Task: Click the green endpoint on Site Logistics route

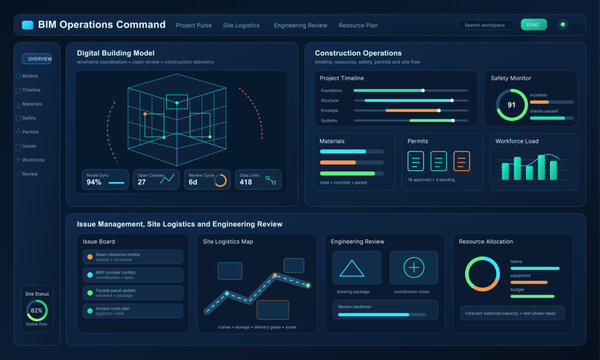Action: tap(308, 285)
